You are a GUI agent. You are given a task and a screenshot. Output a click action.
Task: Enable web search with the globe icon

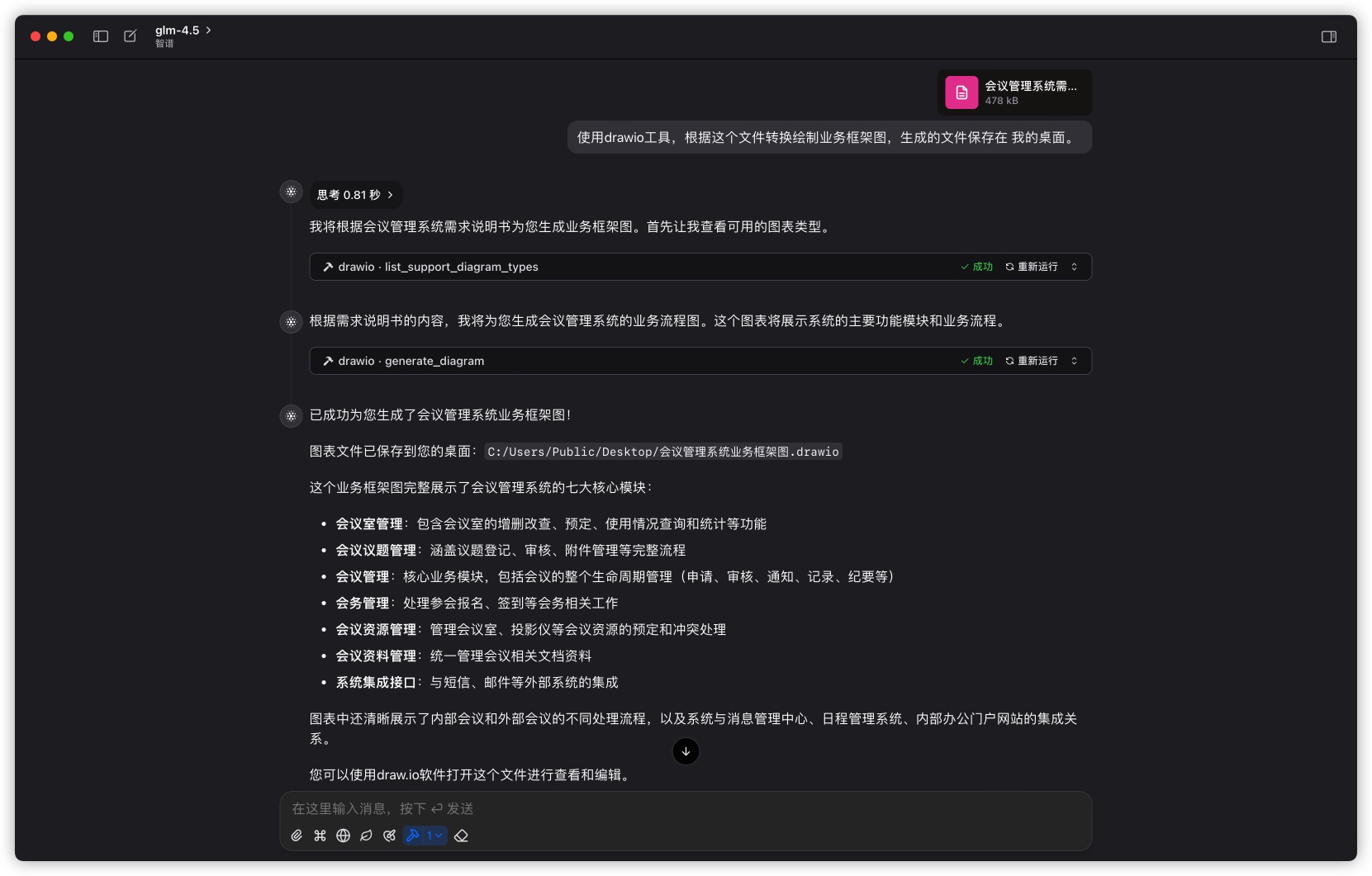point(343,836)
